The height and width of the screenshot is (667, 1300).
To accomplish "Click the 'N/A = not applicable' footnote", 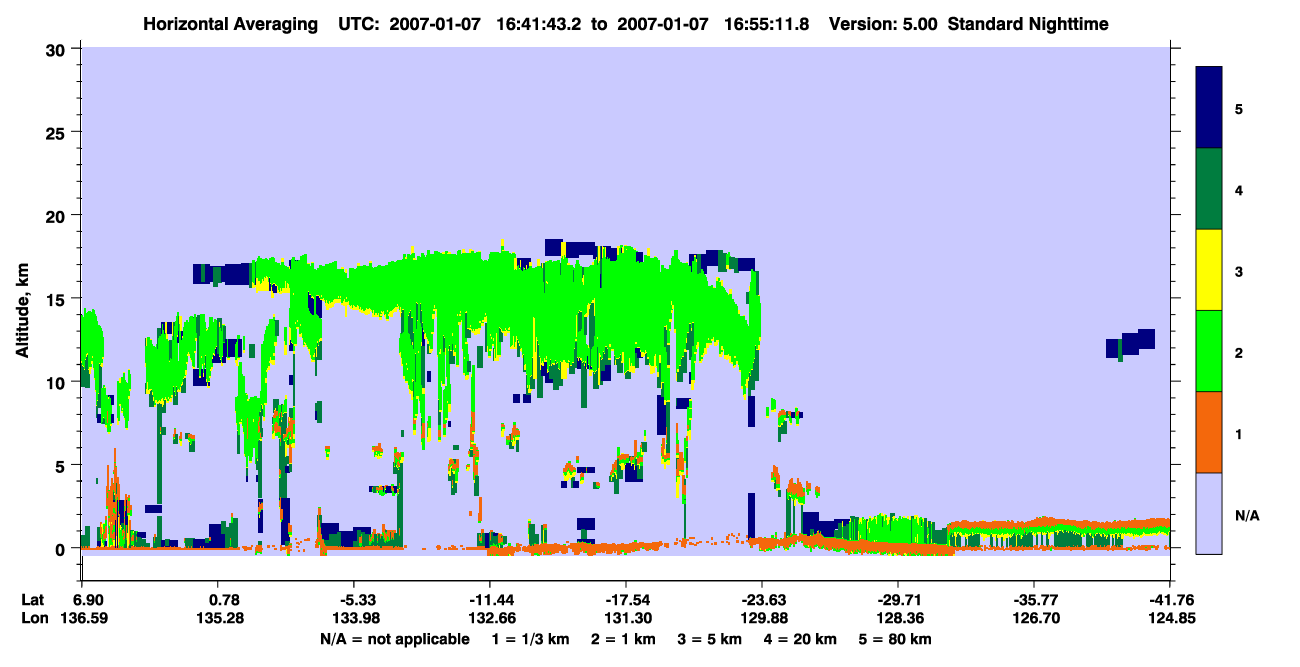I will pyautogui.click(x=394, y=639).
